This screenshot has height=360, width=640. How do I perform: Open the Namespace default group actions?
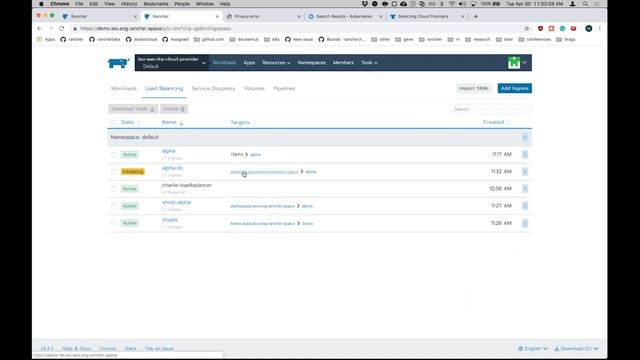(525, 138)
